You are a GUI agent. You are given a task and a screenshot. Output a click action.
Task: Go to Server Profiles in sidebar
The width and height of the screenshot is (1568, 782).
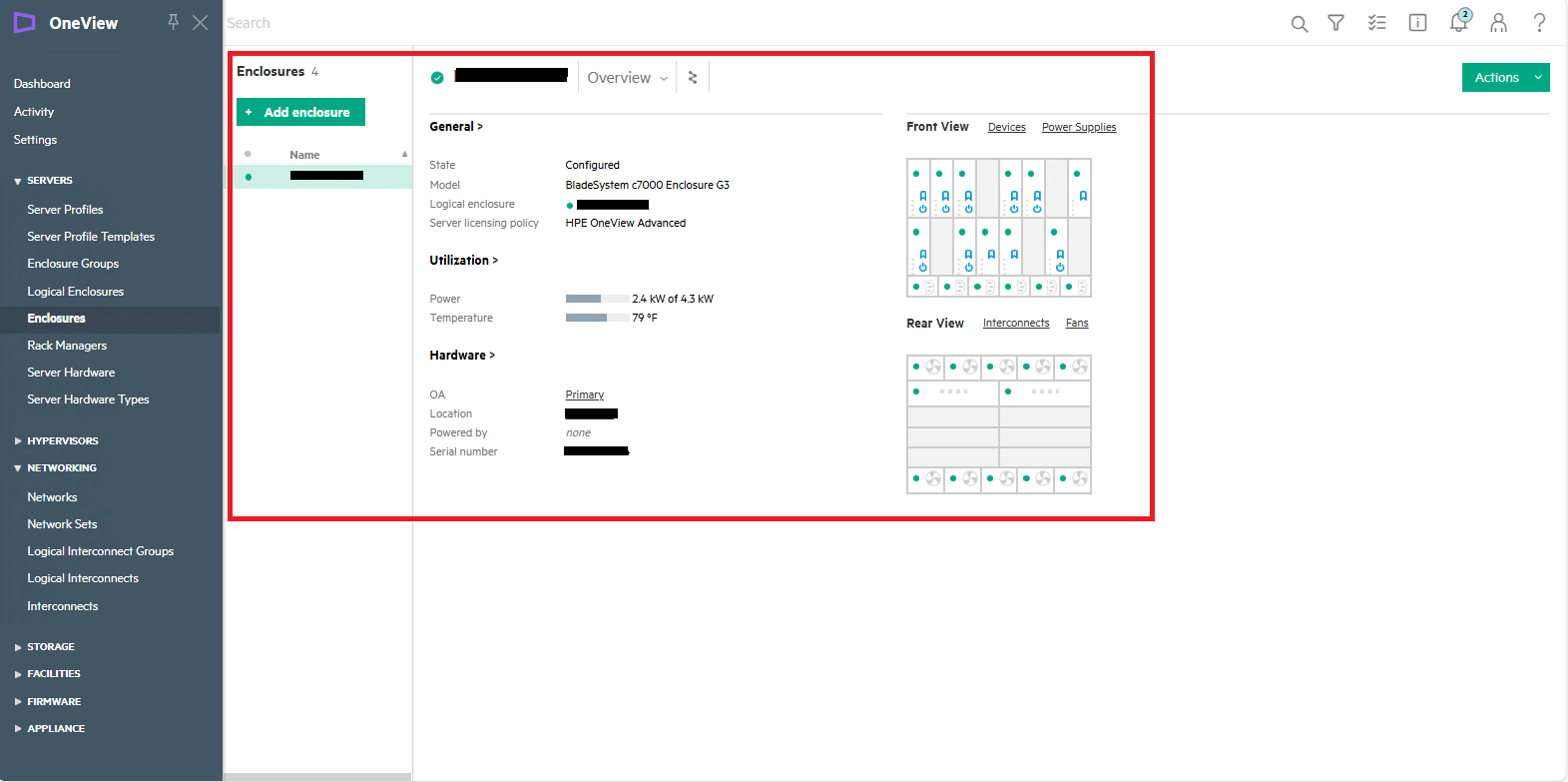pyautogui.click(x=65, y=210)
